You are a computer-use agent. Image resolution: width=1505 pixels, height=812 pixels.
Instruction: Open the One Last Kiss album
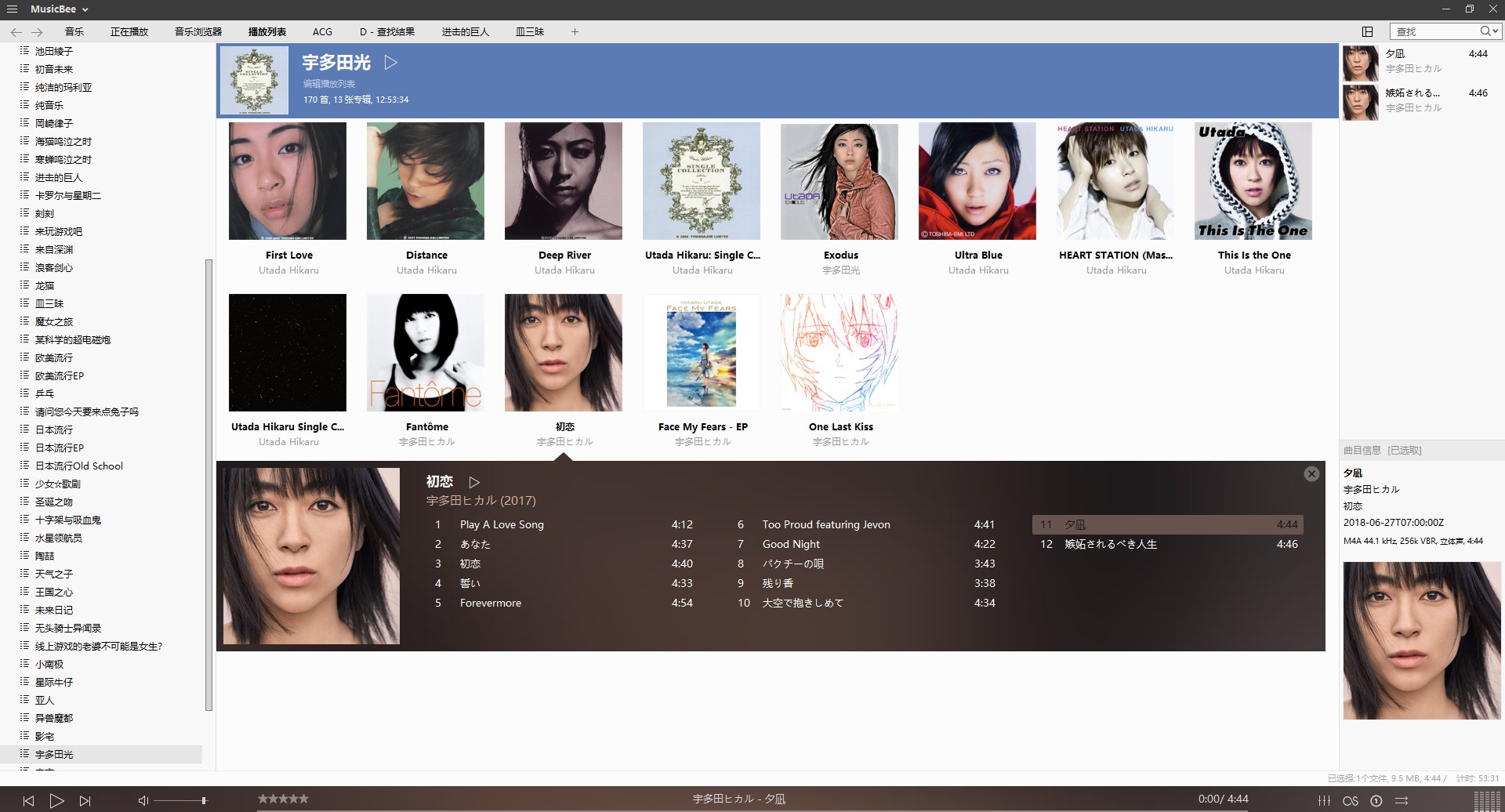tap(840, 353)
